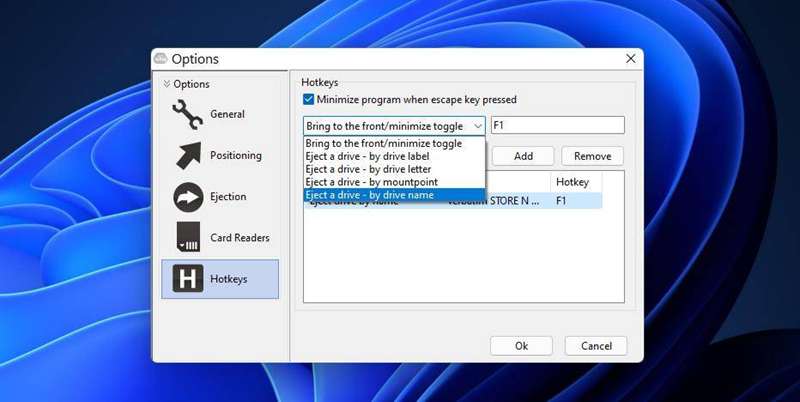Open the Card Readers settings label

pos(240,238)
